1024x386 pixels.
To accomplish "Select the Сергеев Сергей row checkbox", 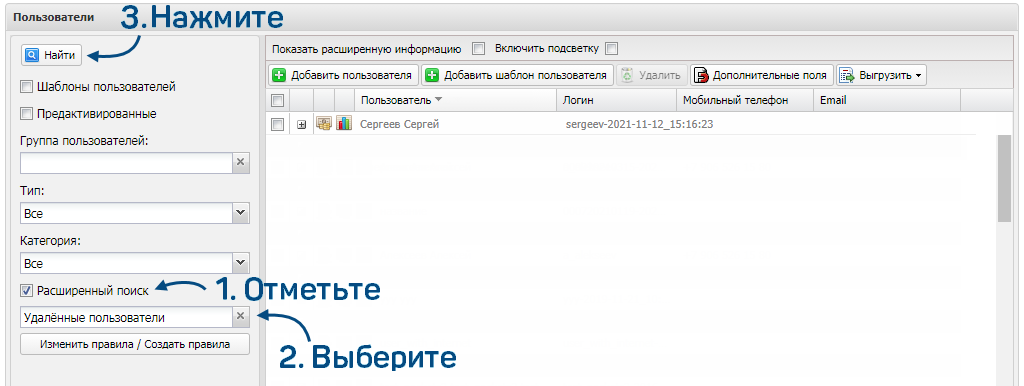I will pyautogui.click(x=278, y=124).
